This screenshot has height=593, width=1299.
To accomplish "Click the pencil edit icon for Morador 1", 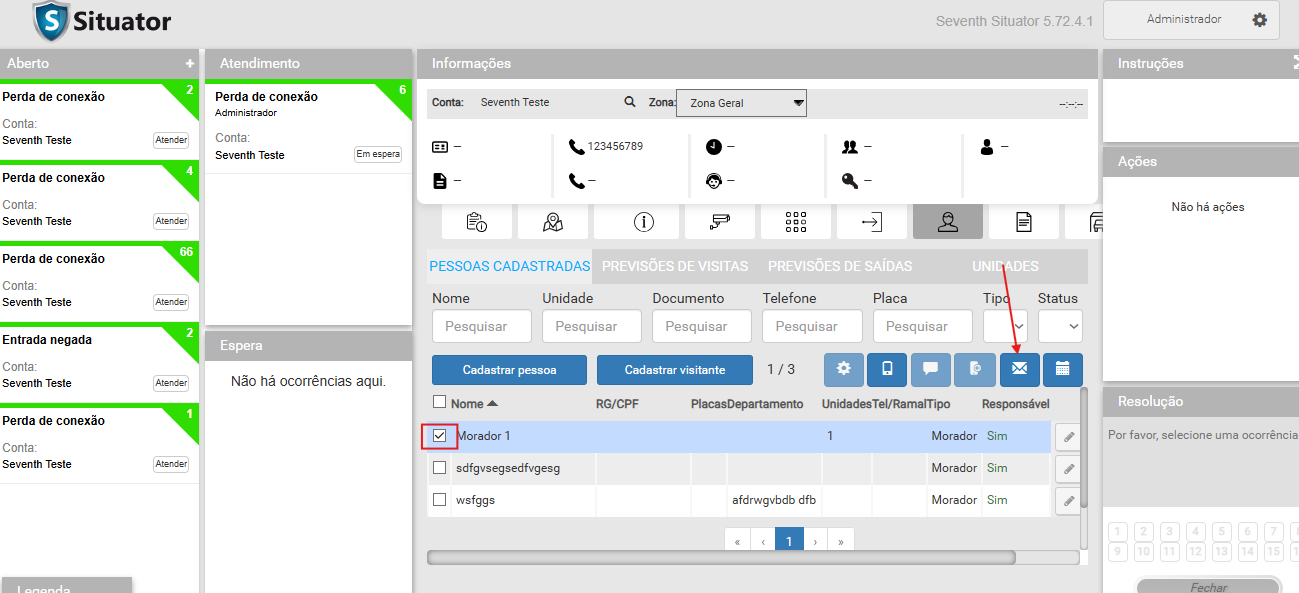I will tap(1068, 437).
